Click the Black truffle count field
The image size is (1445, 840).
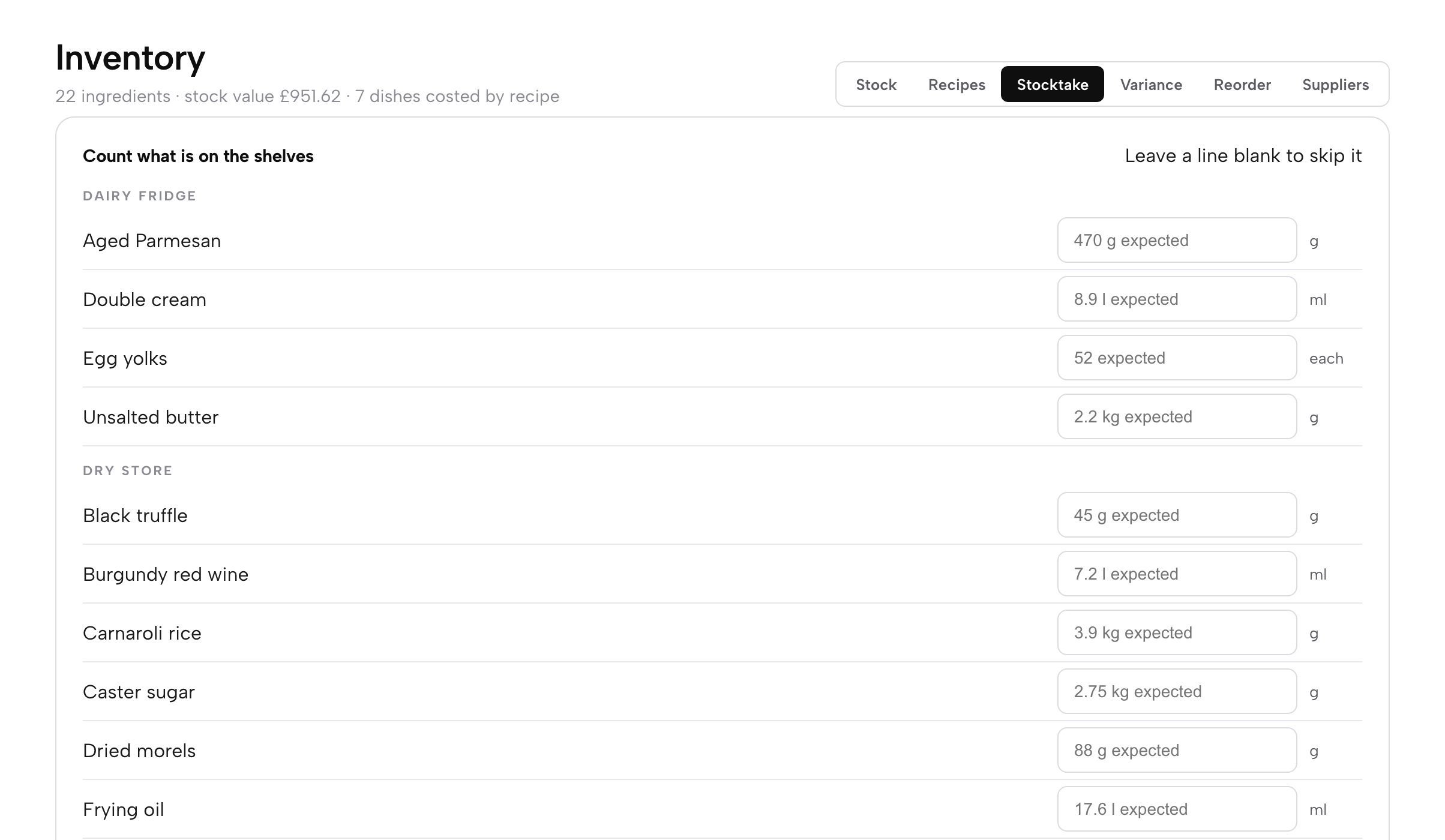[1177, 515]
